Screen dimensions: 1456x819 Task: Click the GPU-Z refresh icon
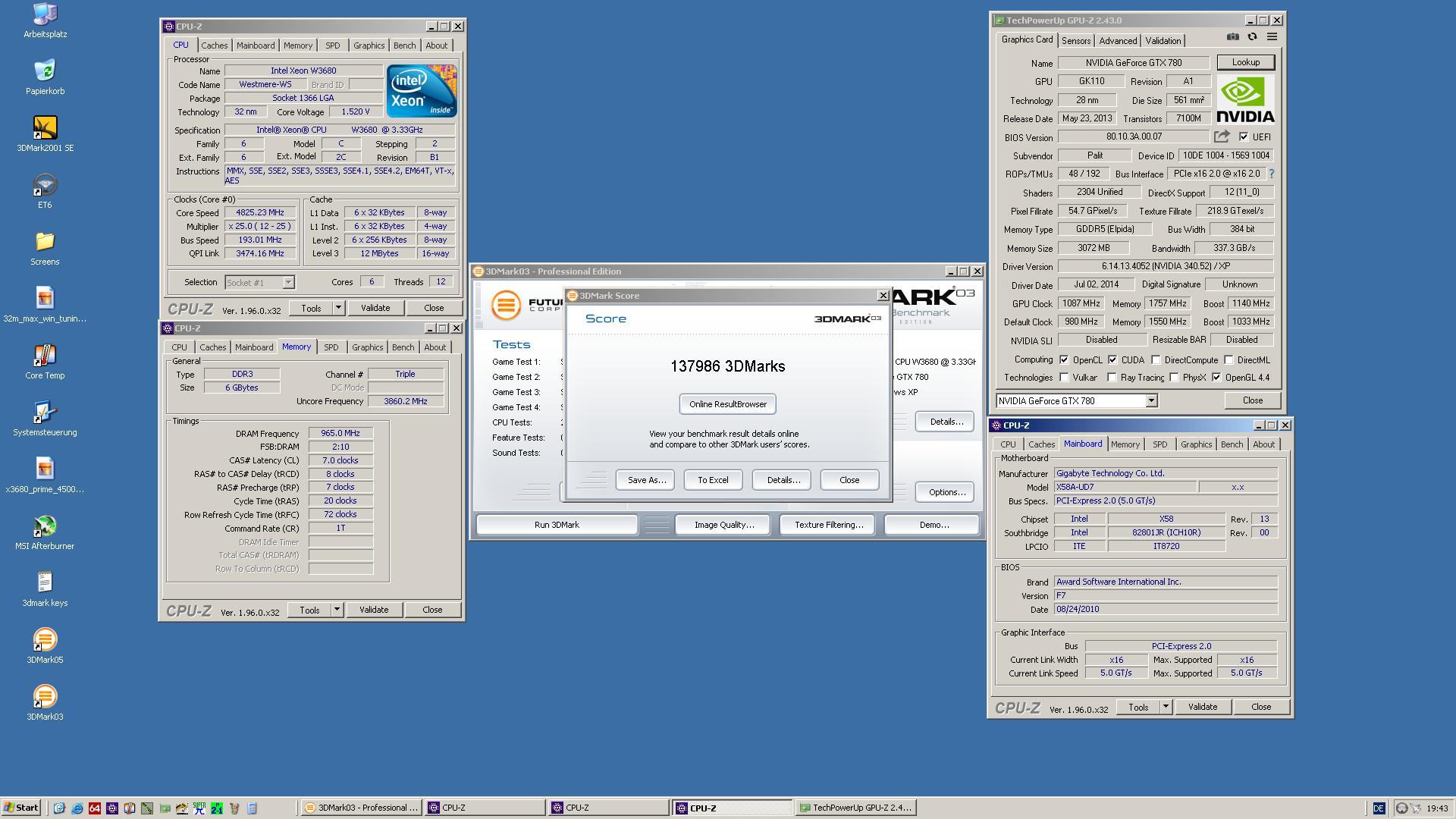(1253, 37)
